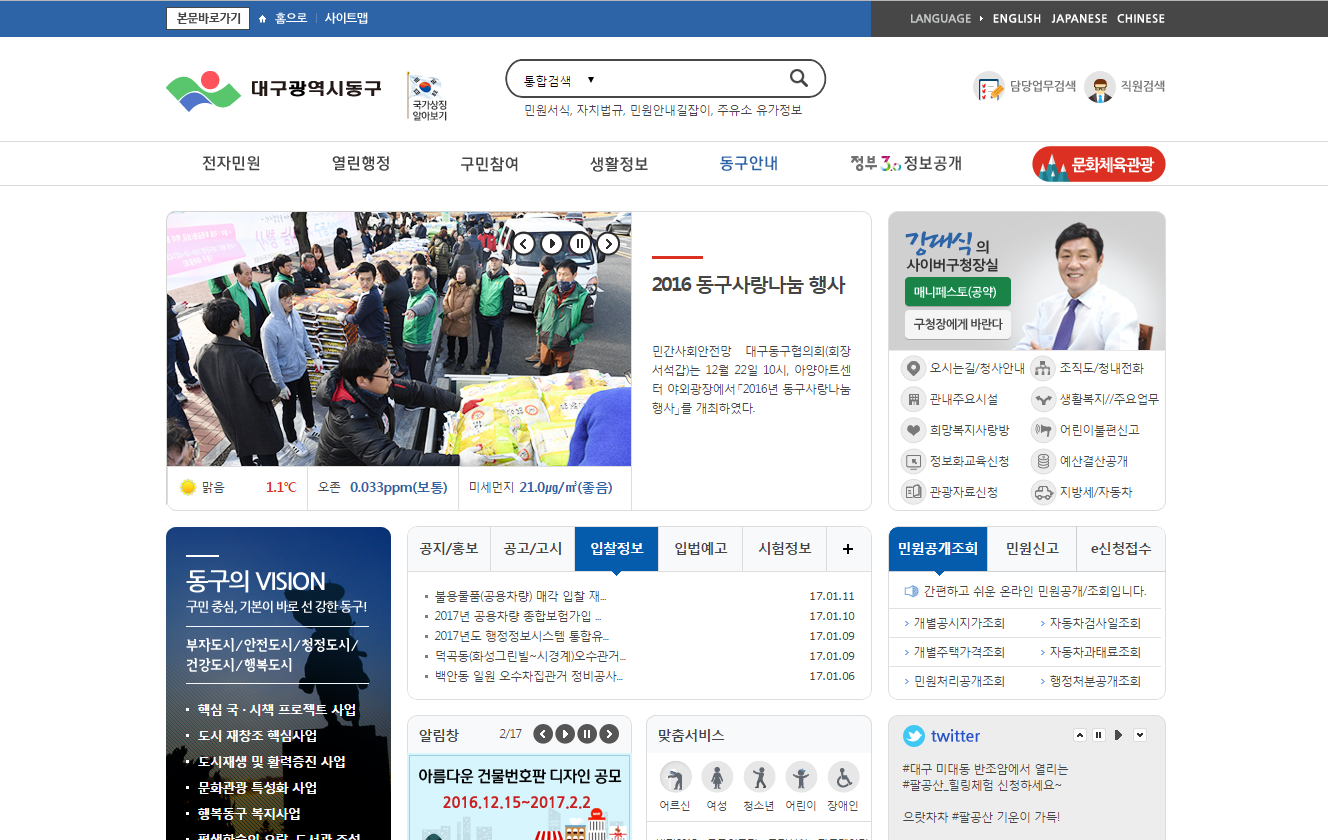Open the 동구안내 menu
Viewport: 1328px width, 840px height.
tap(748, 163)
